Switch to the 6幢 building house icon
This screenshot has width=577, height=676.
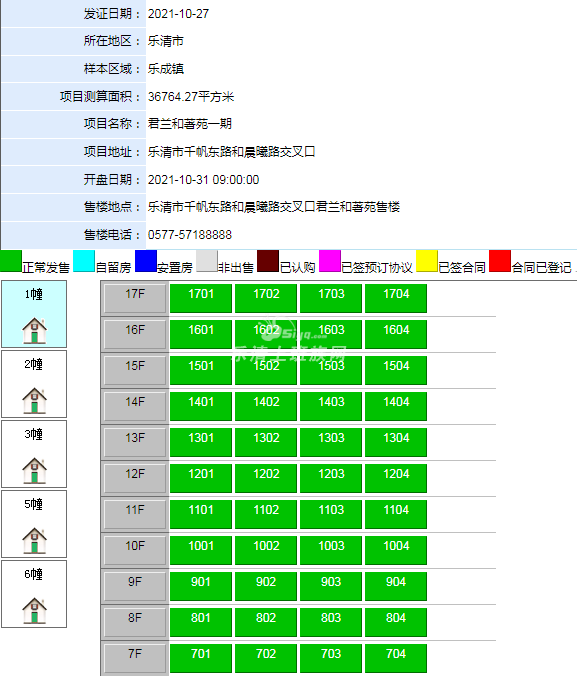[x=34, y=610]
